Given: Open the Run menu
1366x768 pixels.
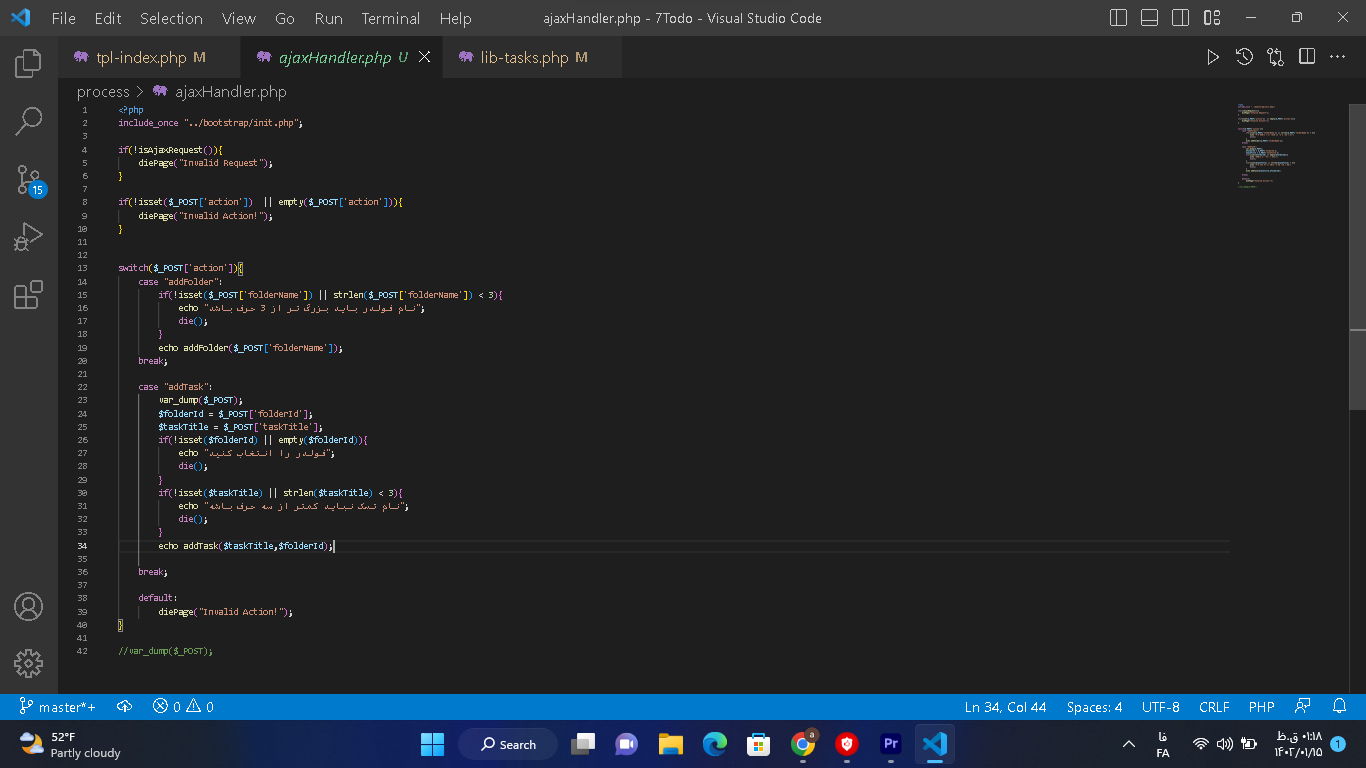Looking at the screenshot, I should [x=328, y=18].
